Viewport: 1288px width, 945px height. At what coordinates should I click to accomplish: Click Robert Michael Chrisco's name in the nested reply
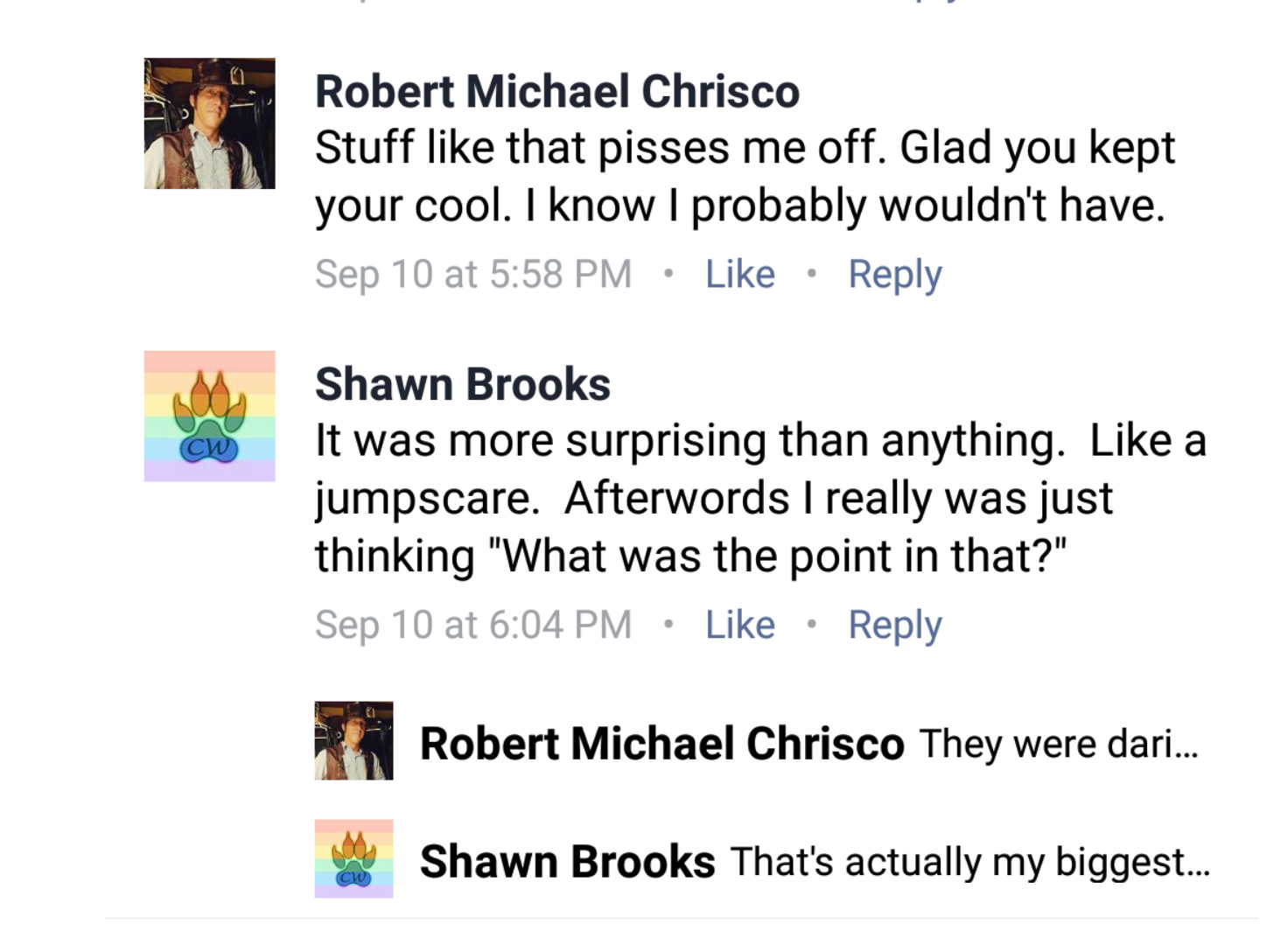(662, 744)
